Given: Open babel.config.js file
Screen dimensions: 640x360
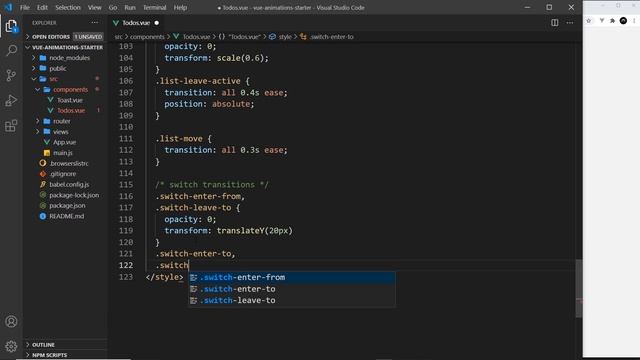Looking at the screenshot, I should coord(65,184).
